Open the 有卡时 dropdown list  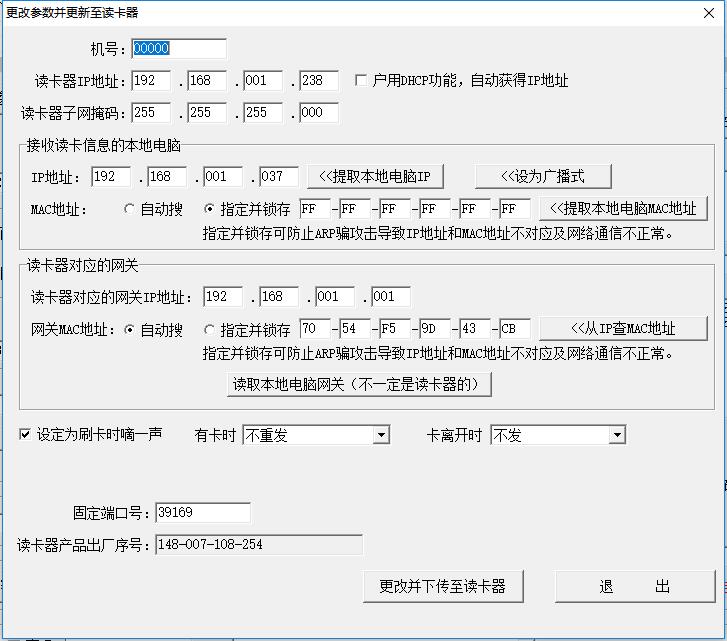[x=380, y=435]
